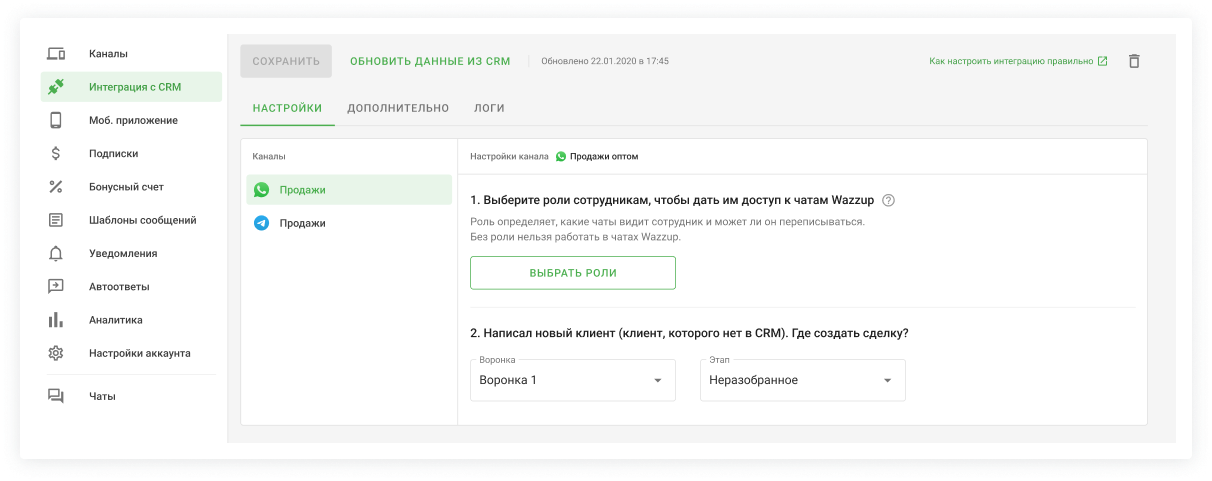
Task: Open the integration setup guide link
Action: click(1017, 61)
